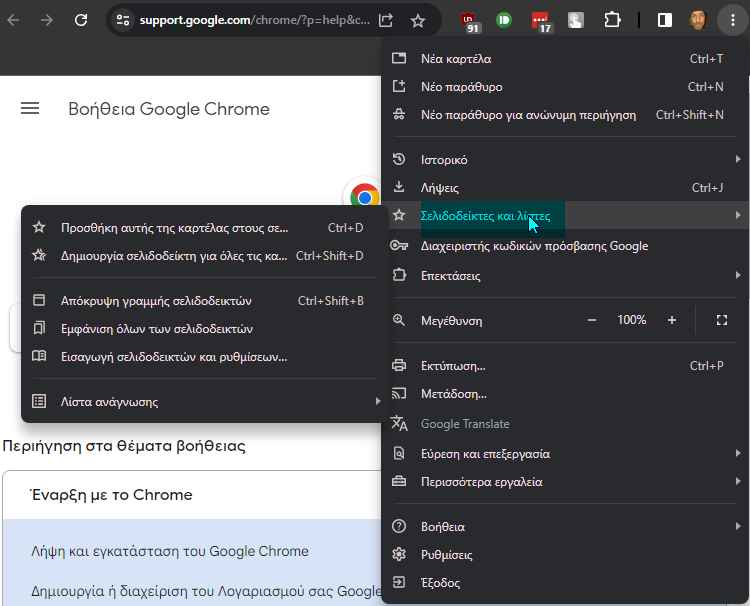Click Περιήγηση στα θέματα βοήθειας heading

124,446
